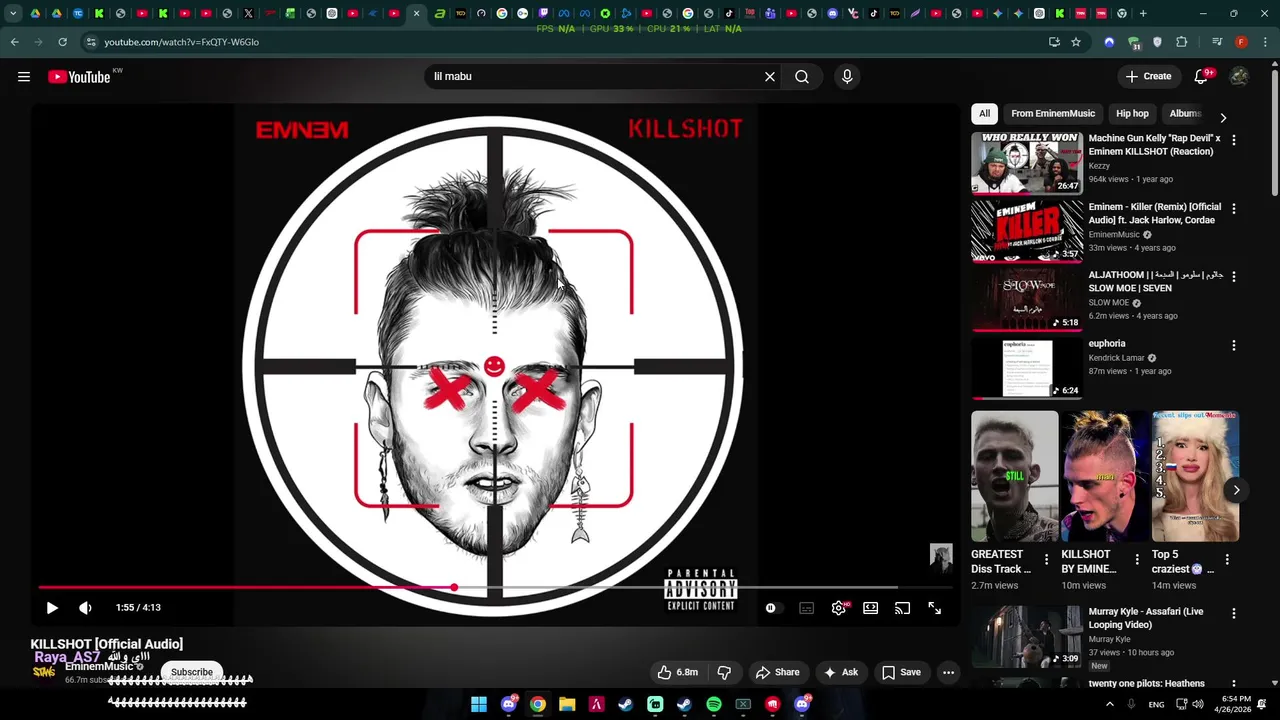Bookmark this page with the star
Screen dimensions: 1280x720
coord(1076,42)
